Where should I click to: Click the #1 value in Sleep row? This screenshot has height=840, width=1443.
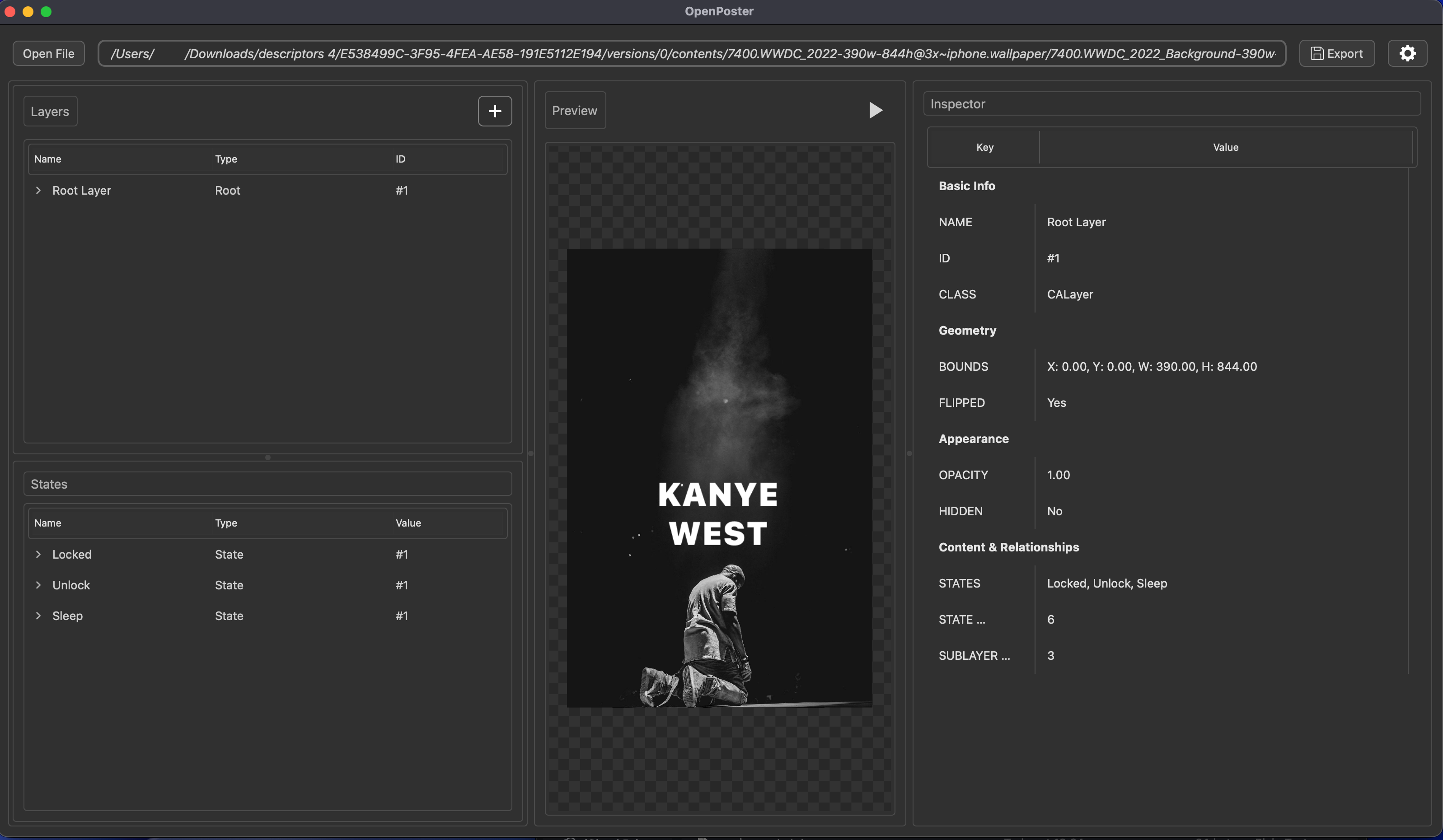(401, 616)
